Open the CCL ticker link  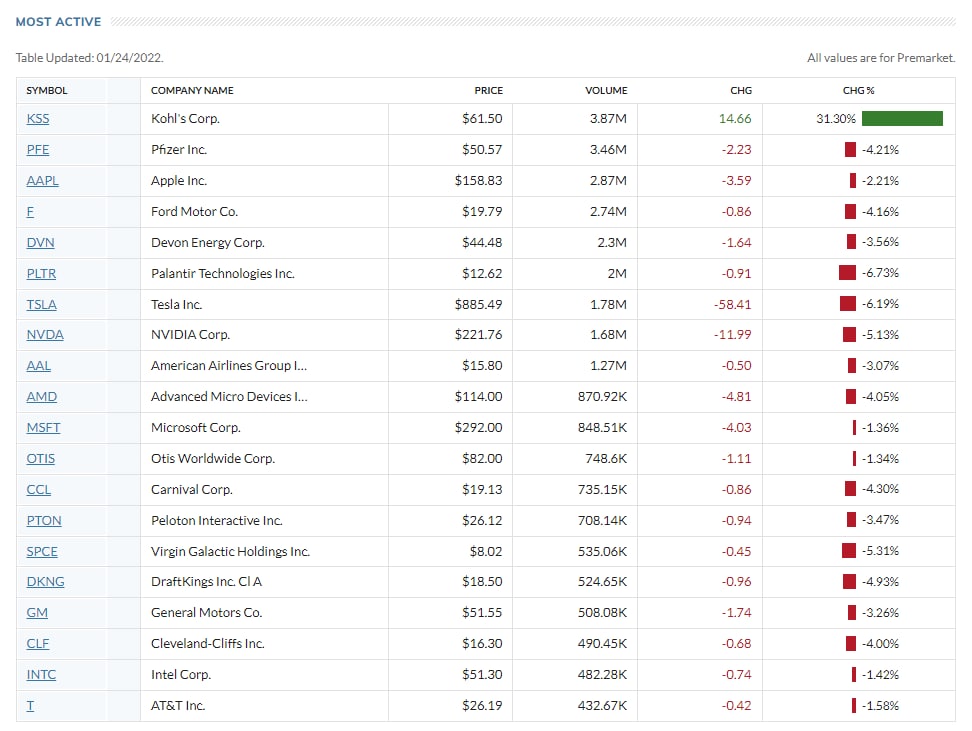click(x=38, y=490)
